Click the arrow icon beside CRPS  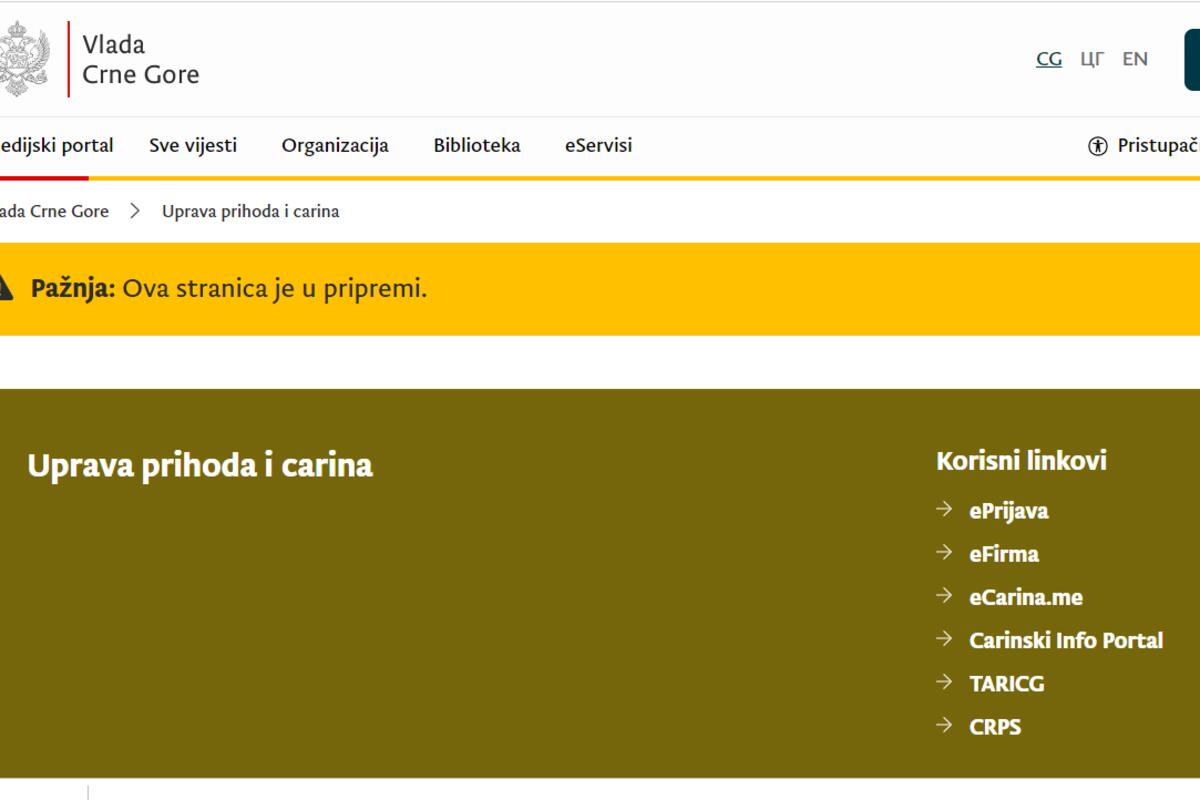pyautogui.click(x=944, y=726)
